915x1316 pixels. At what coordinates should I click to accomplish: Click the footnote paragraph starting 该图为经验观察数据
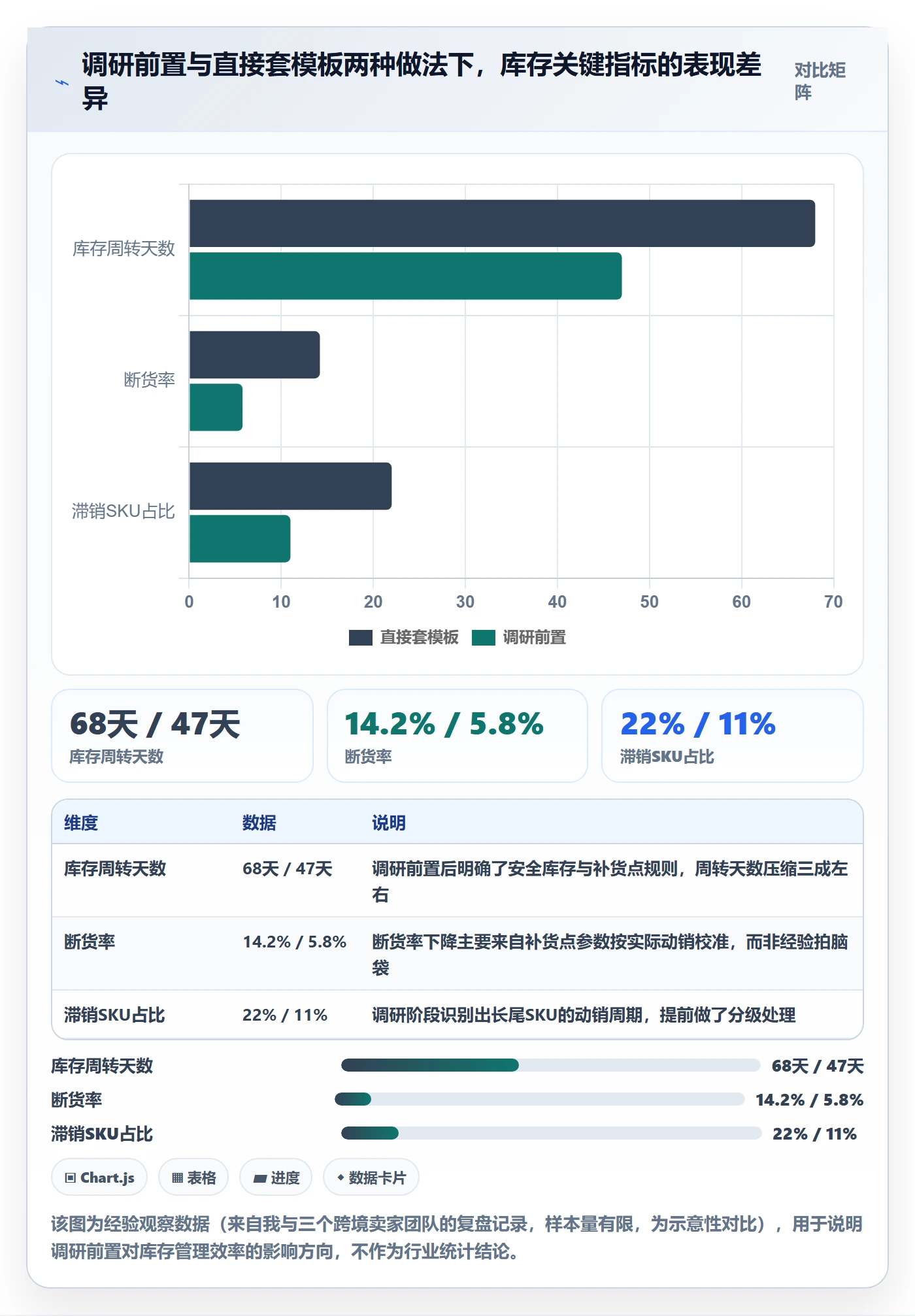[x=457, y=1238]
